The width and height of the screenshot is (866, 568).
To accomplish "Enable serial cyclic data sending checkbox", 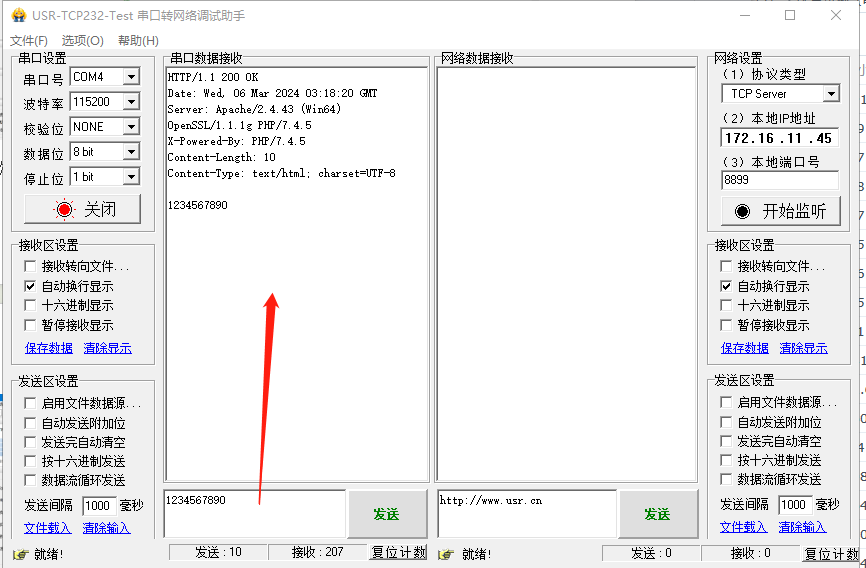I will [30, 480].
